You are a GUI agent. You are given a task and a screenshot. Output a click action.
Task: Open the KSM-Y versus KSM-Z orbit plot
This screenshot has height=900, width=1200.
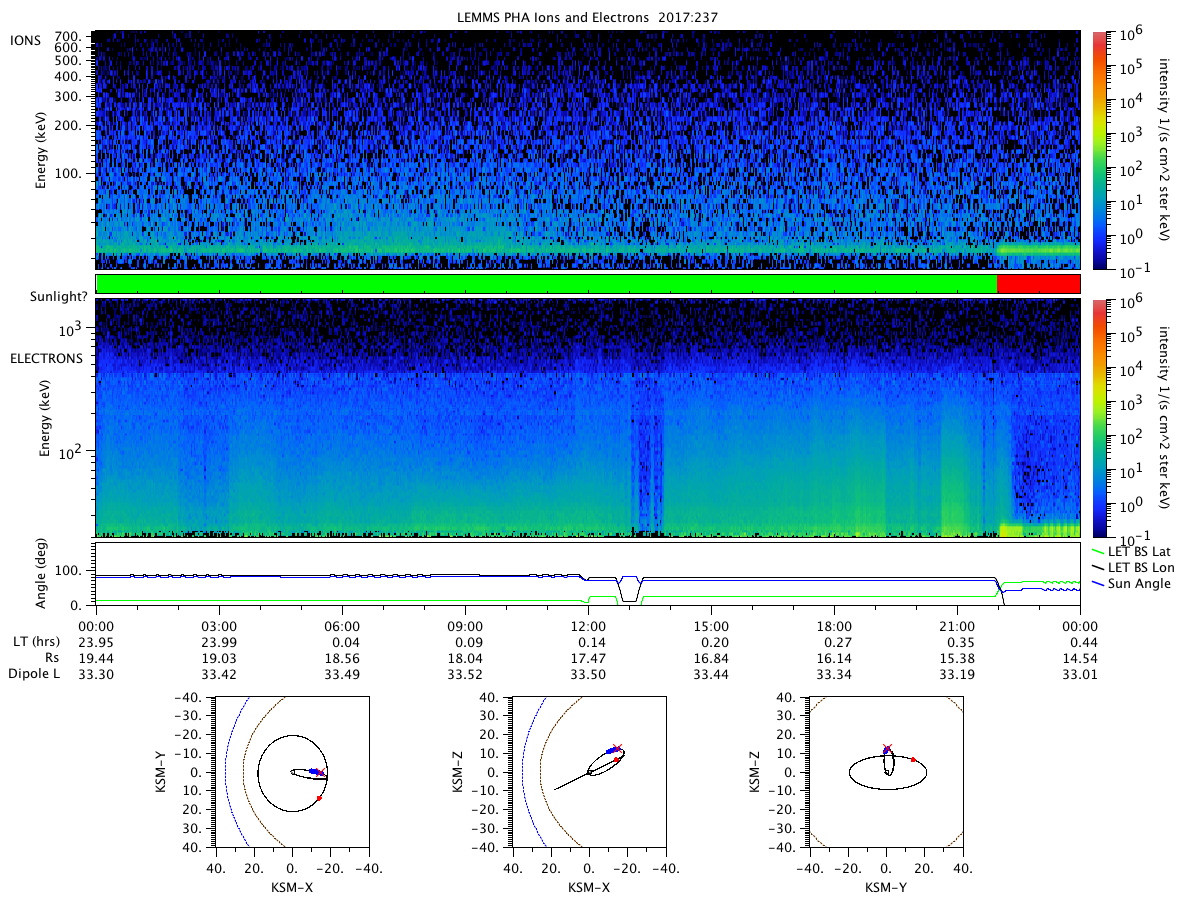tap(886, 772)
